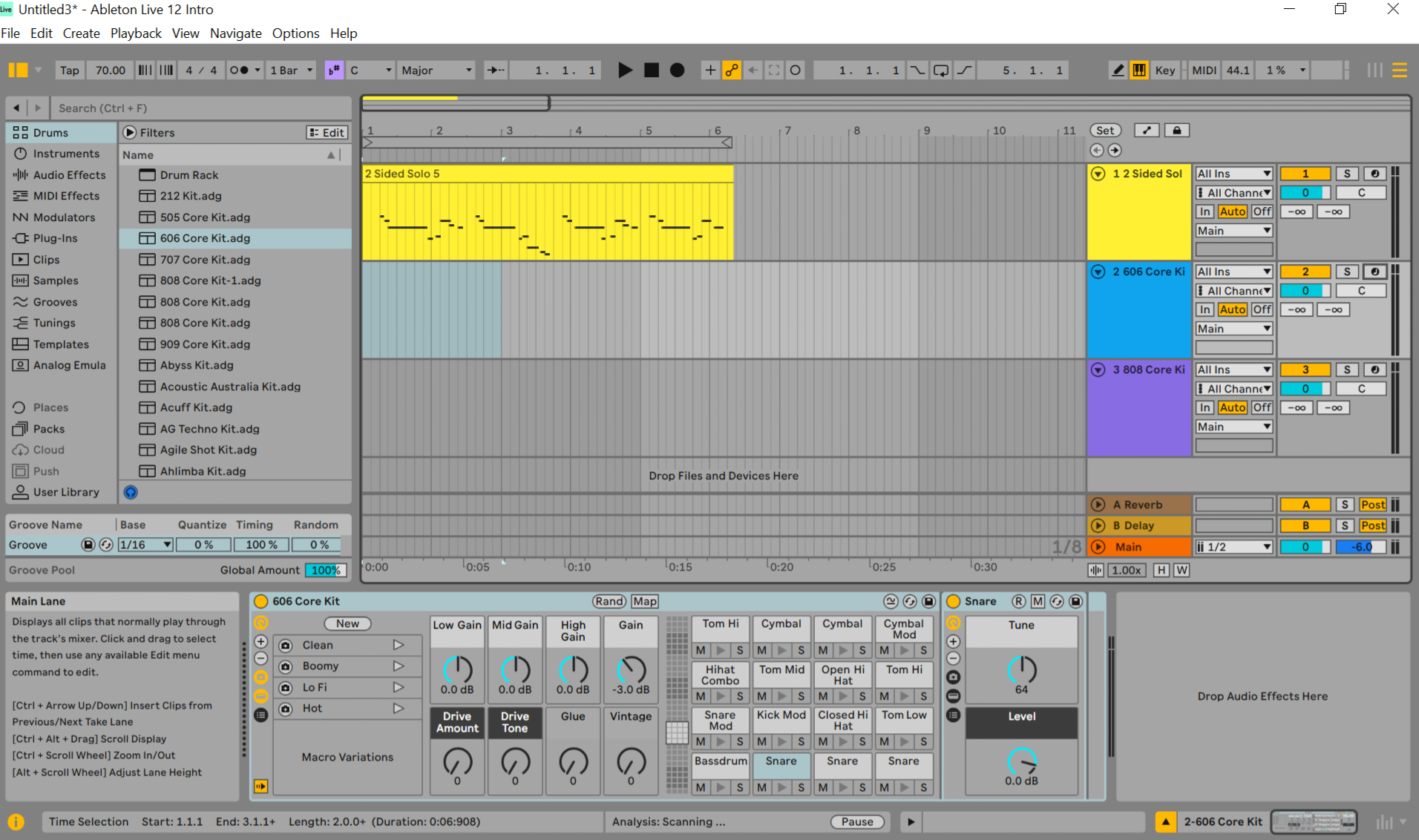1419x840 pixels.
Task: Open the Playback menu
Action: pyautogui.click(x=136, y=33)
